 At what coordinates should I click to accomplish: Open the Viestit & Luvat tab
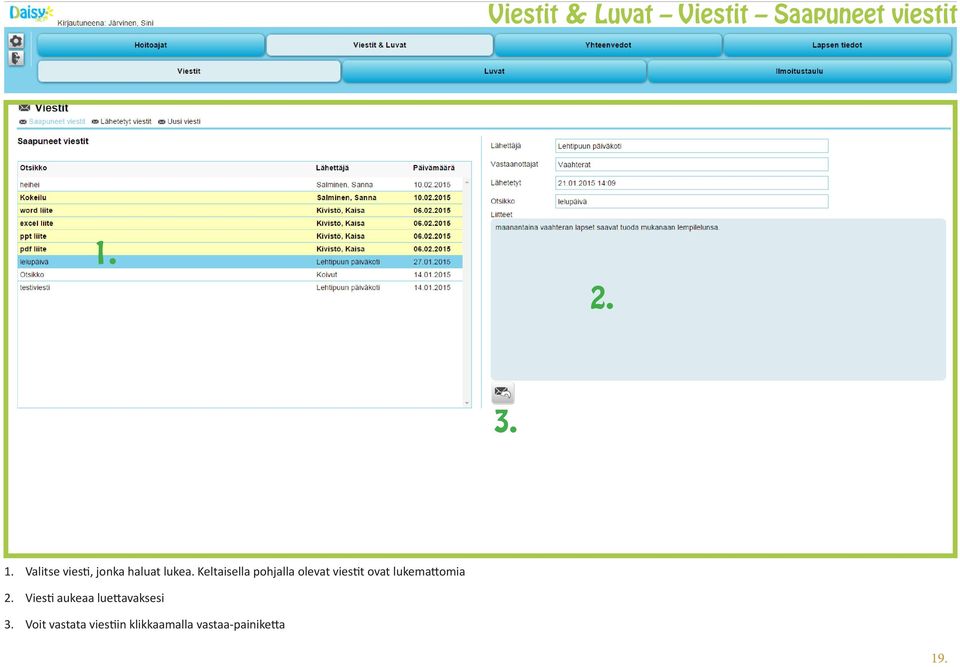pyautogui.click(x=380, y=45)
